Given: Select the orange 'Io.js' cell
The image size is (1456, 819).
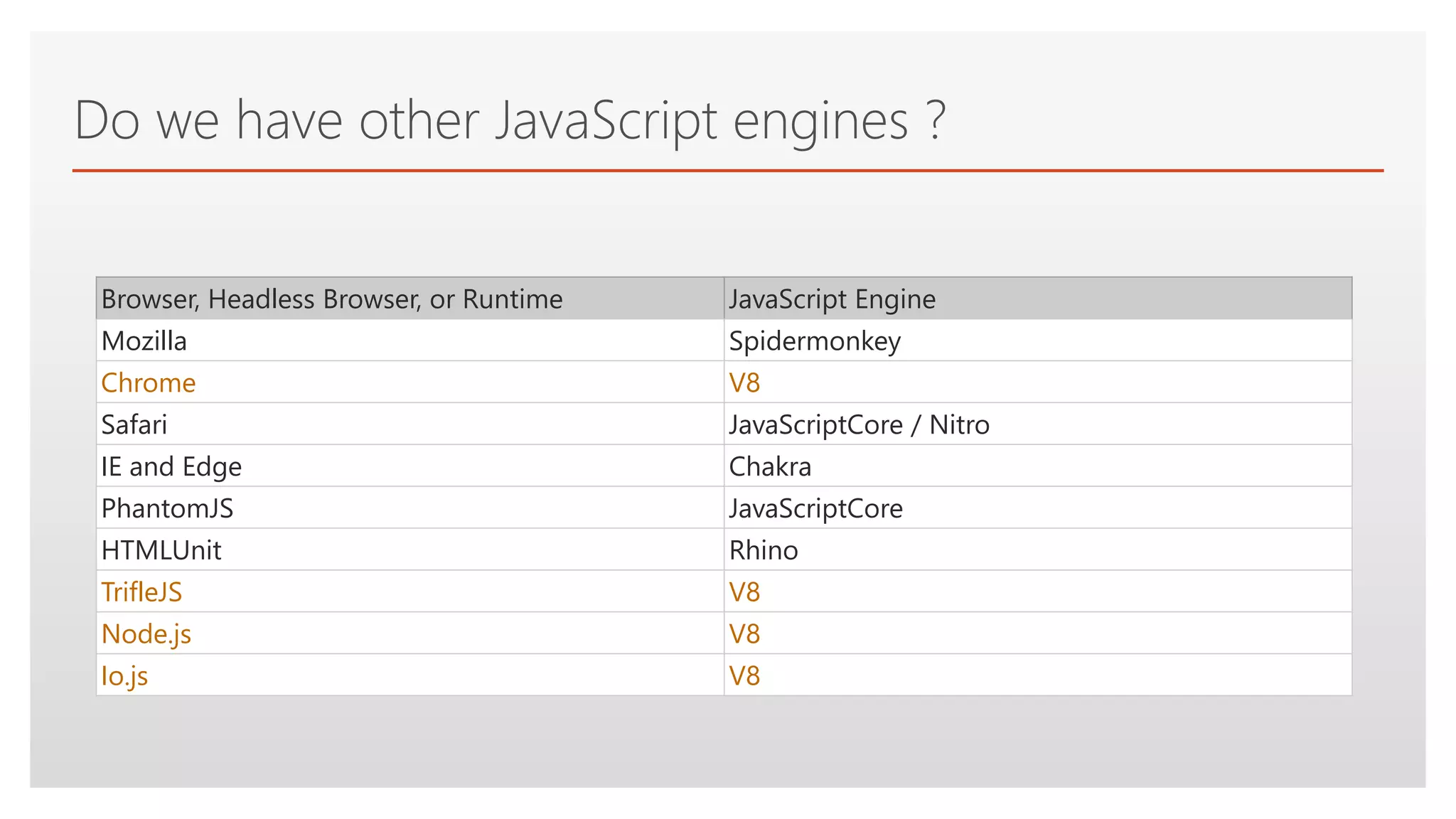Looking at the screenshot, I should point(410,675).
